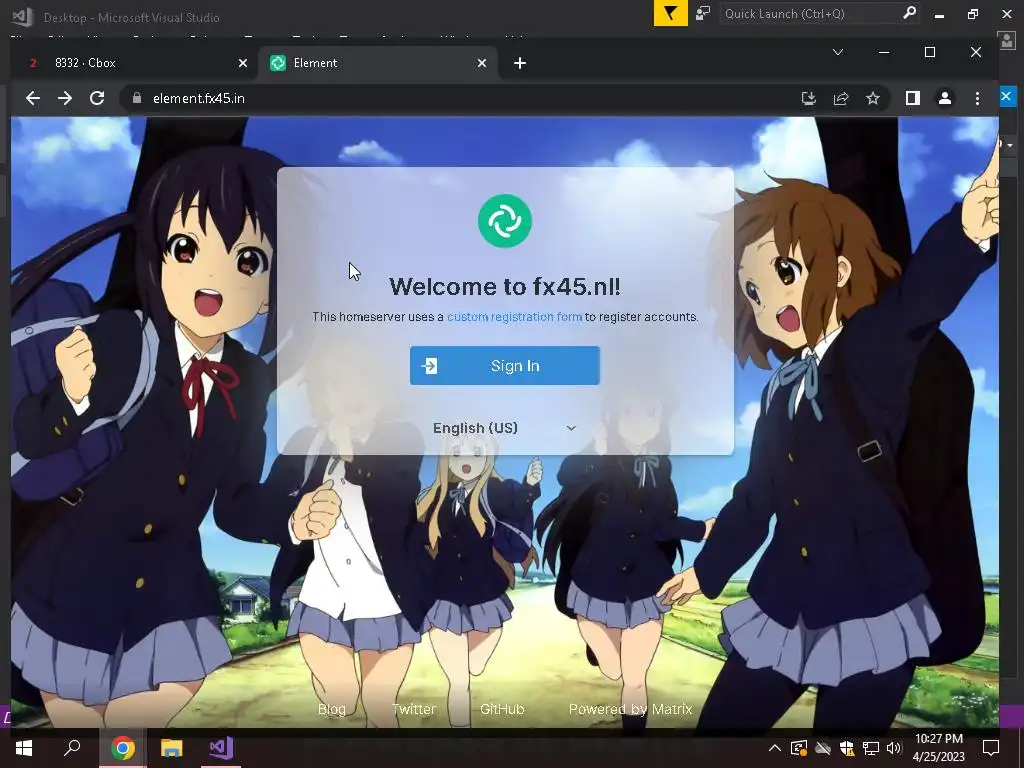This screenshot has height=768, width=1024.
Task: Open Chrome's three-dot menu
Action: point(977,99)
